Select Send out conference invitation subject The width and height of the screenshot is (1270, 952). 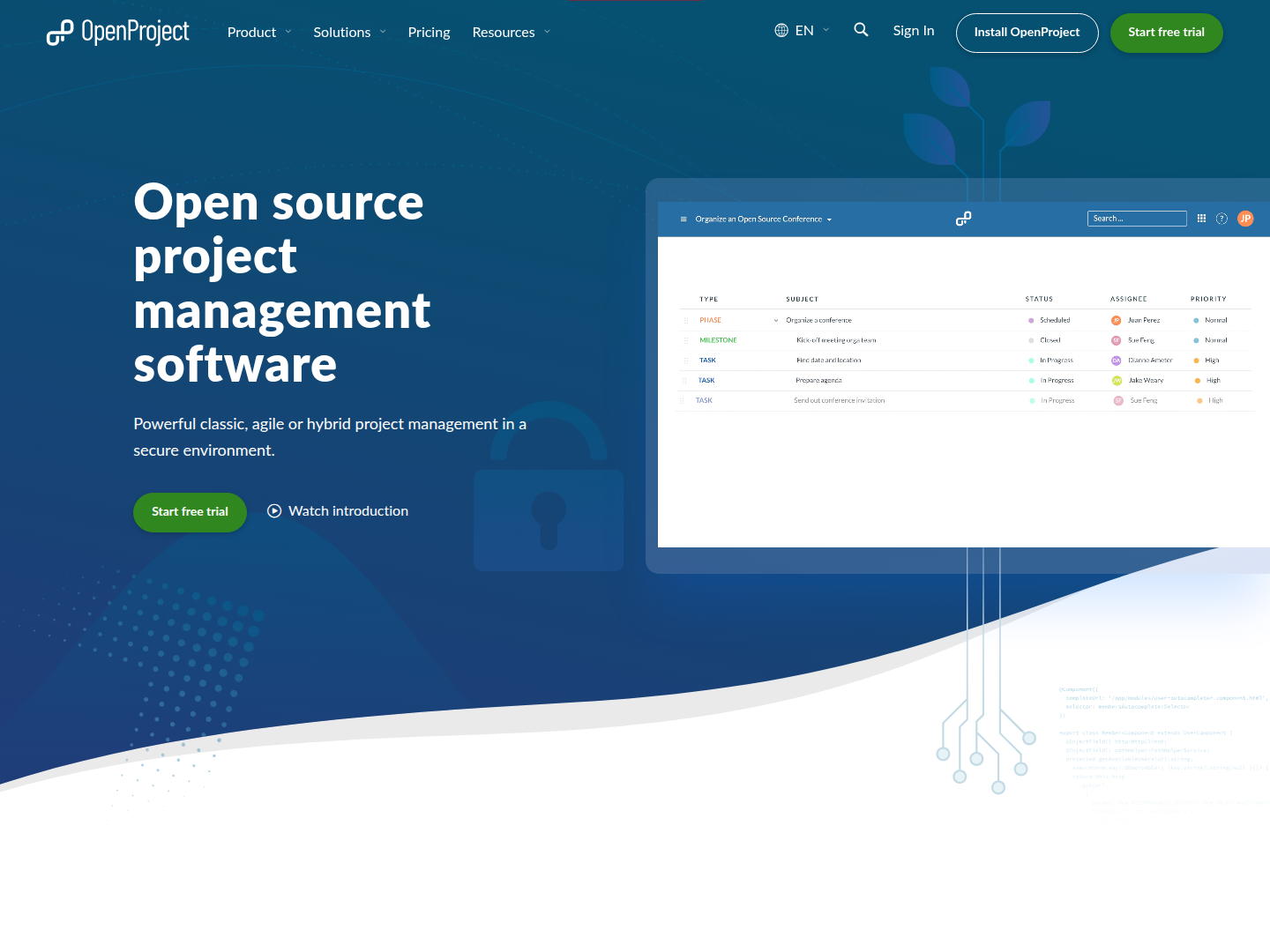click(839, 401)
